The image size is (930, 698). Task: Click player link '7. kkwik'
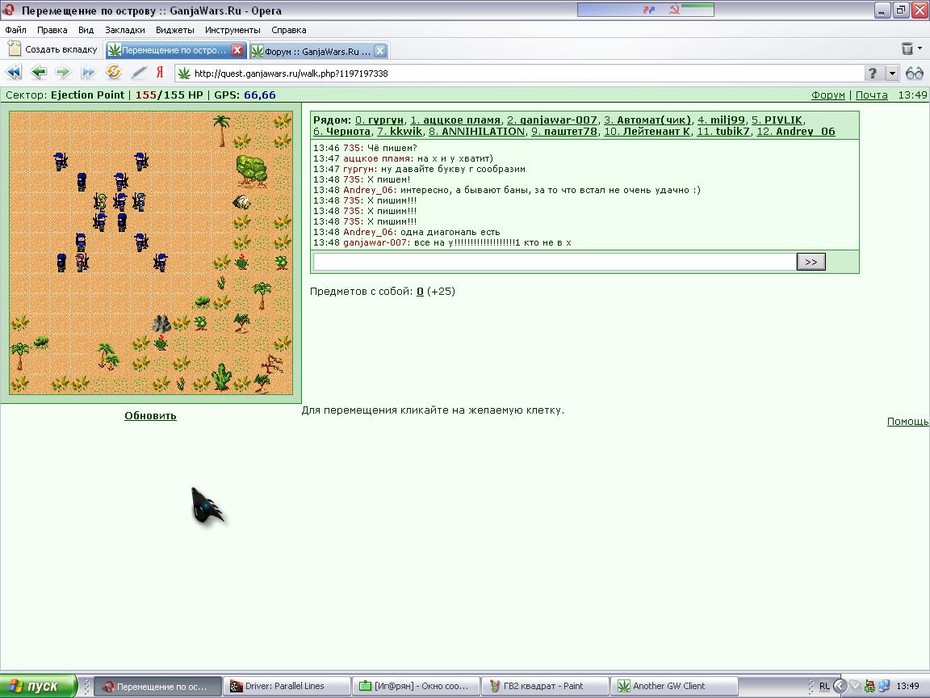pos(400,132)
